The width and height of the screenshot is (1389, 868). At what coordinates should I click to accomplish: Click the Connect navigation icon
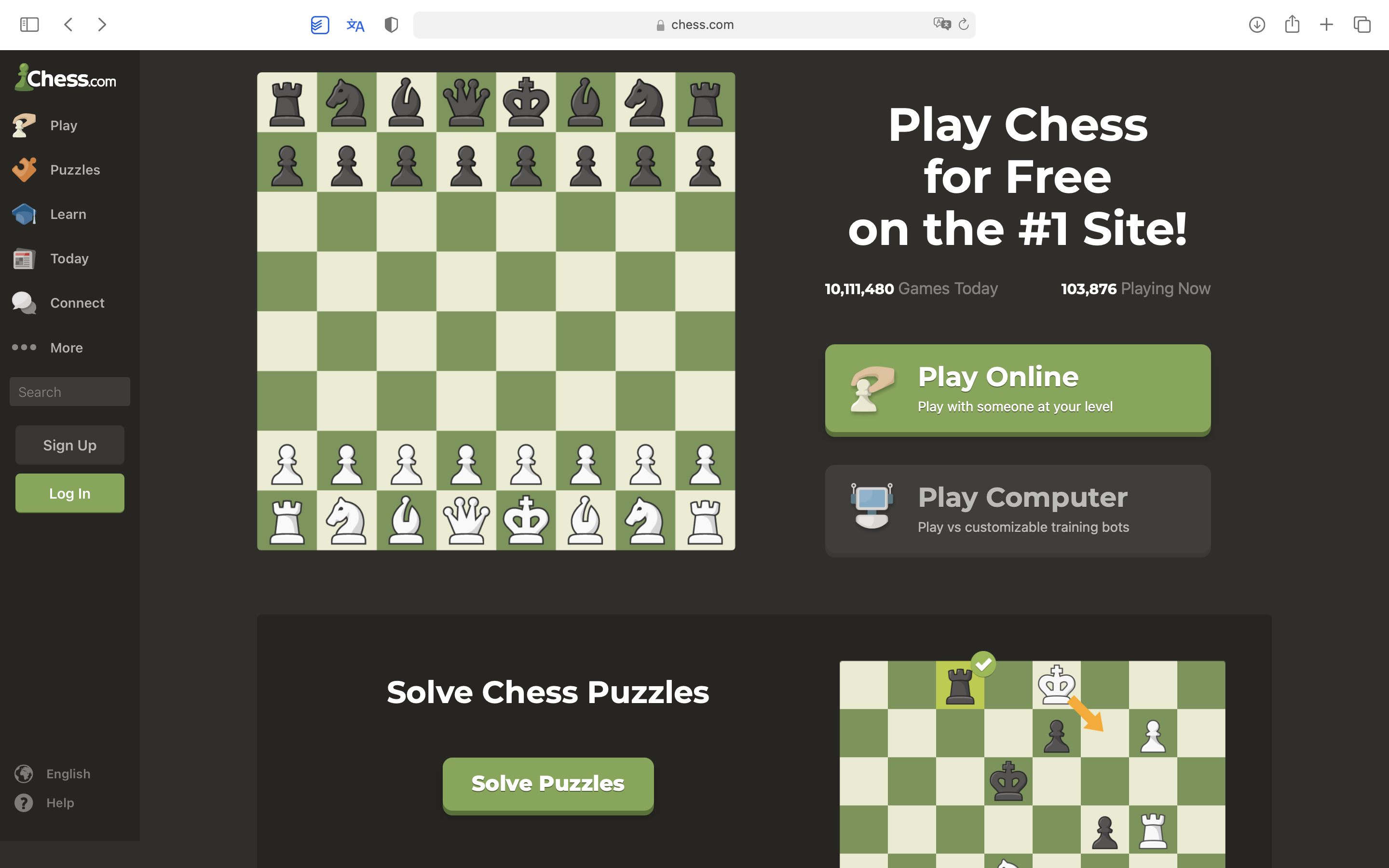pyautogui.click(x=25, y=303)
